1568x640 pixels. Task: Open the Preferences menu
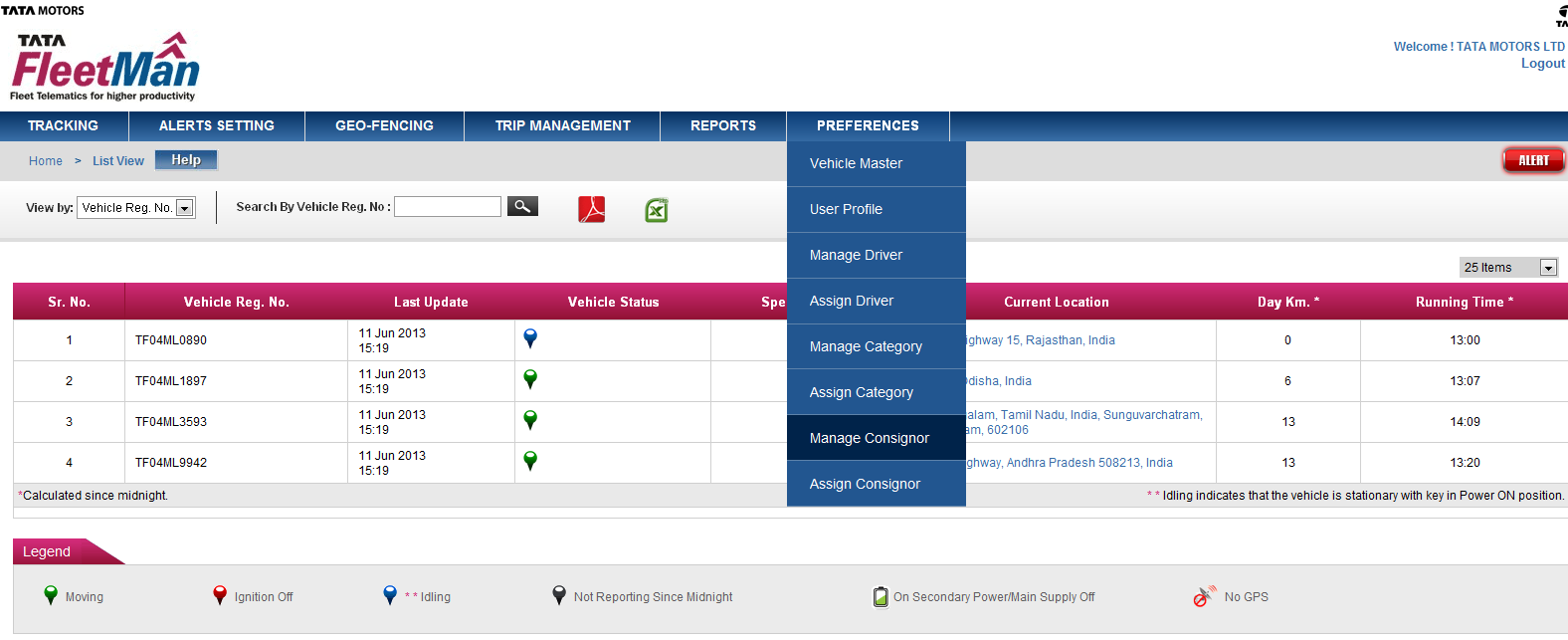pos(869,126)
